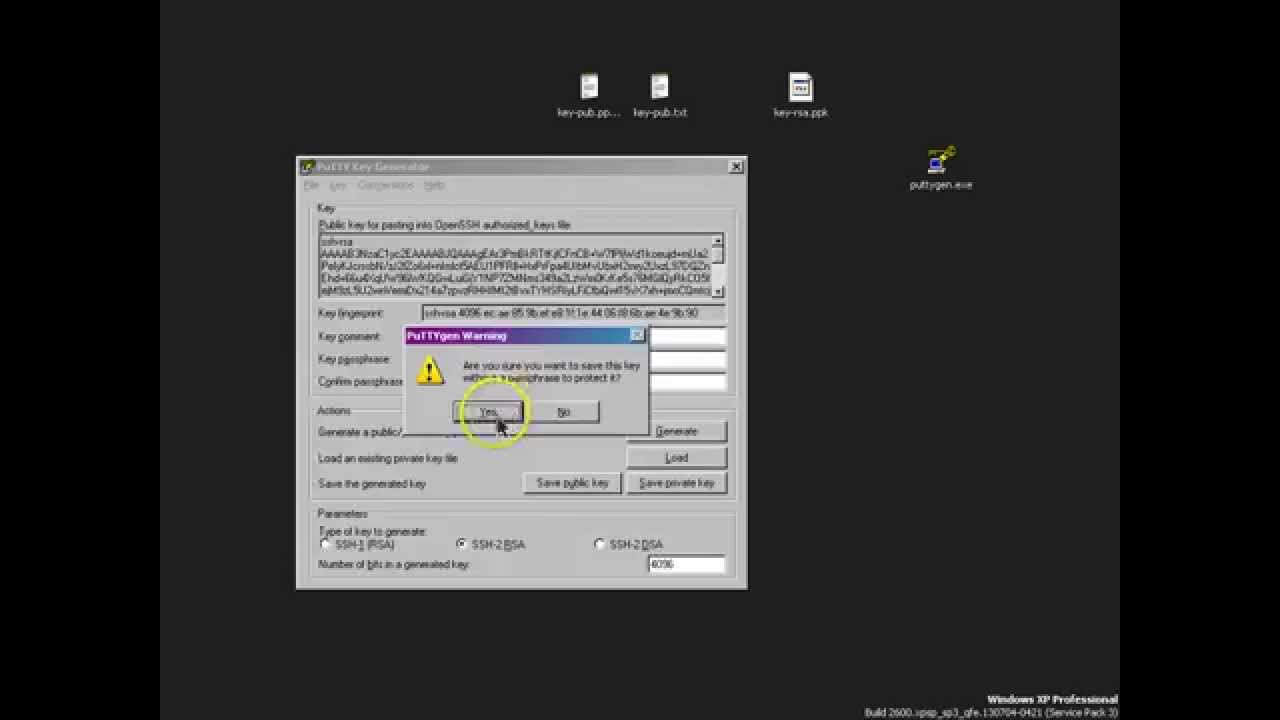Confirm with the Yes button in PuTTYgen Warning

click(488, 412)
